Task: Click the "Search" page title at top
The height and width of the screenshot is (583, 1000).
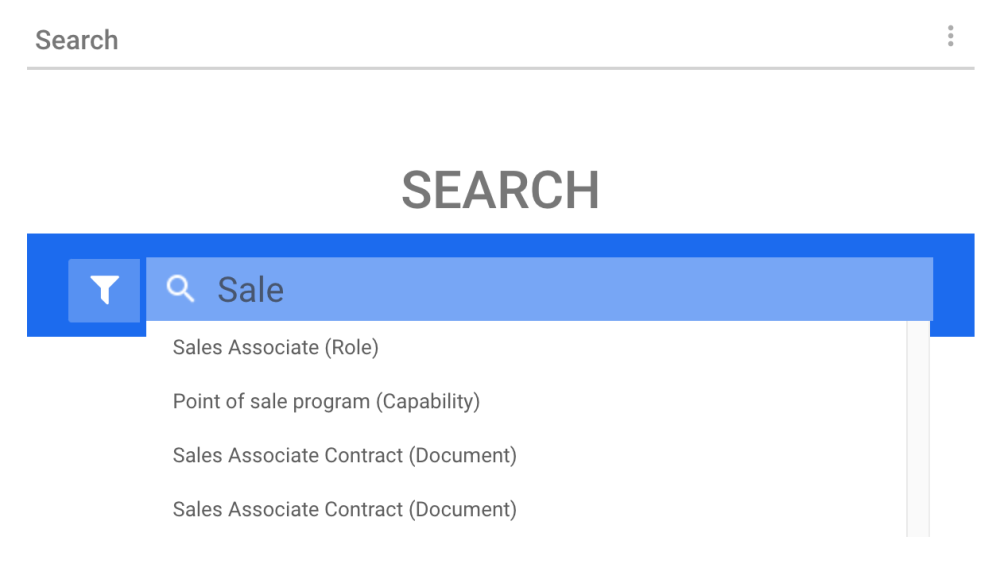Action: (x=77, y=41)
